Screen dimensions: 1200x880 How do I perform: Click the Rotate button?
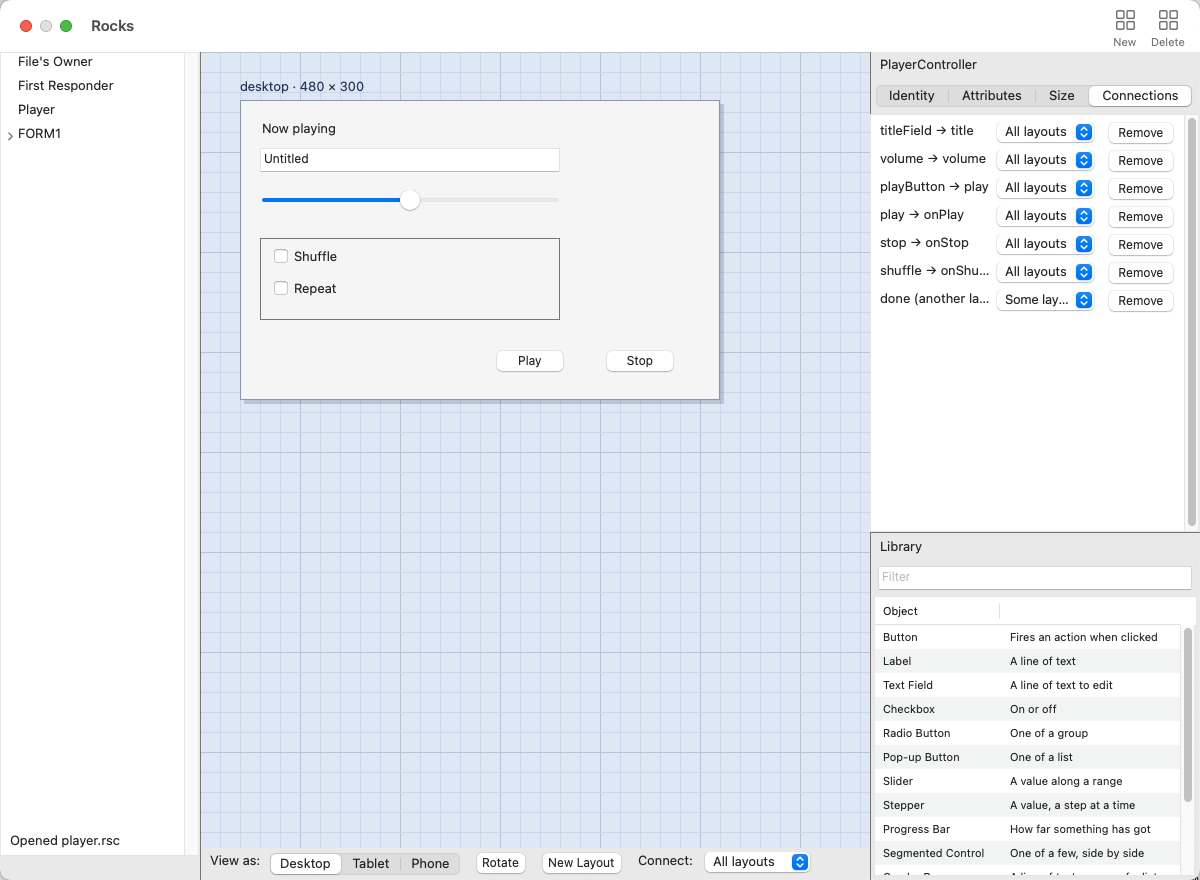500,863
